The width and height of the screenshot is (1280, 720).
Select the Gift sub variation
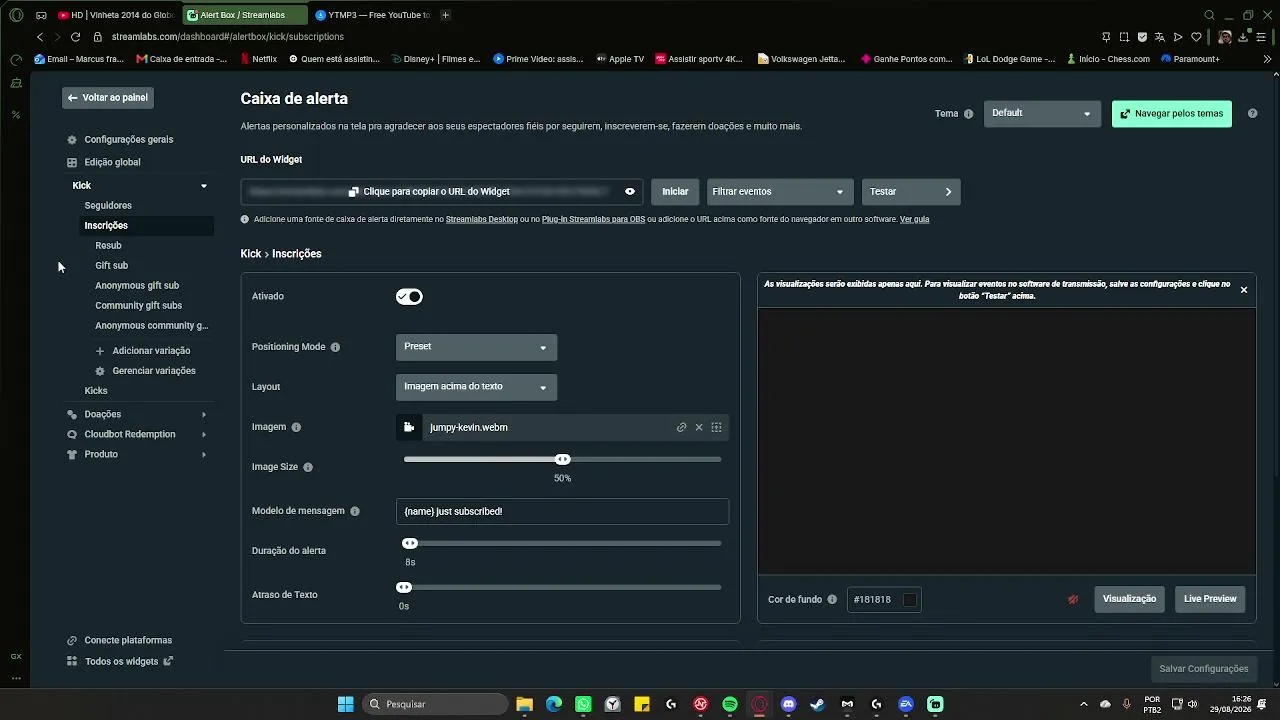[111, 266]
